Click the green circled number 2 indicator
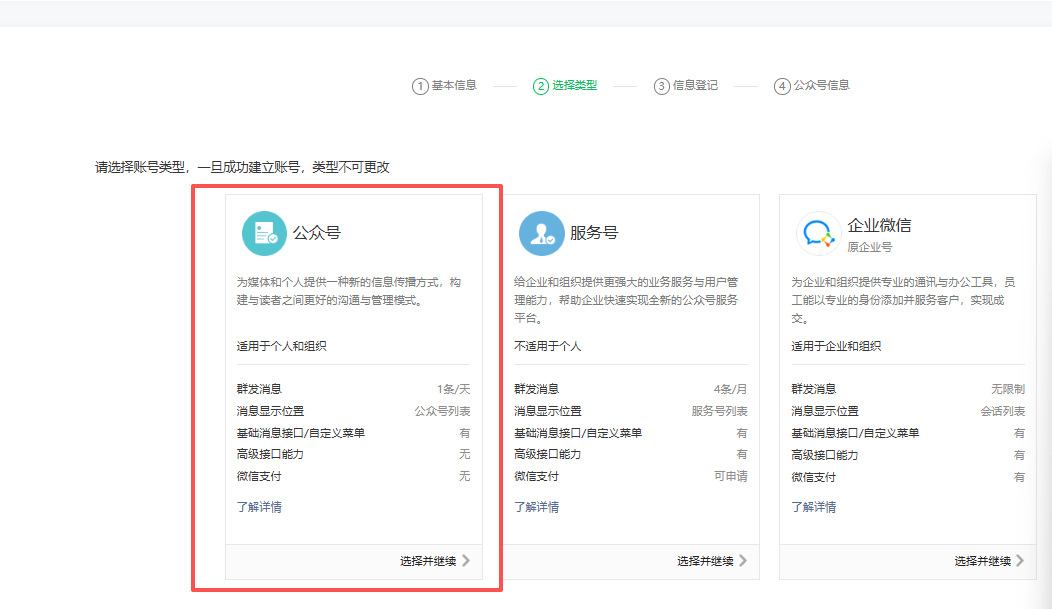This screenshot has height=609, width=1052. tap(540, 86)
